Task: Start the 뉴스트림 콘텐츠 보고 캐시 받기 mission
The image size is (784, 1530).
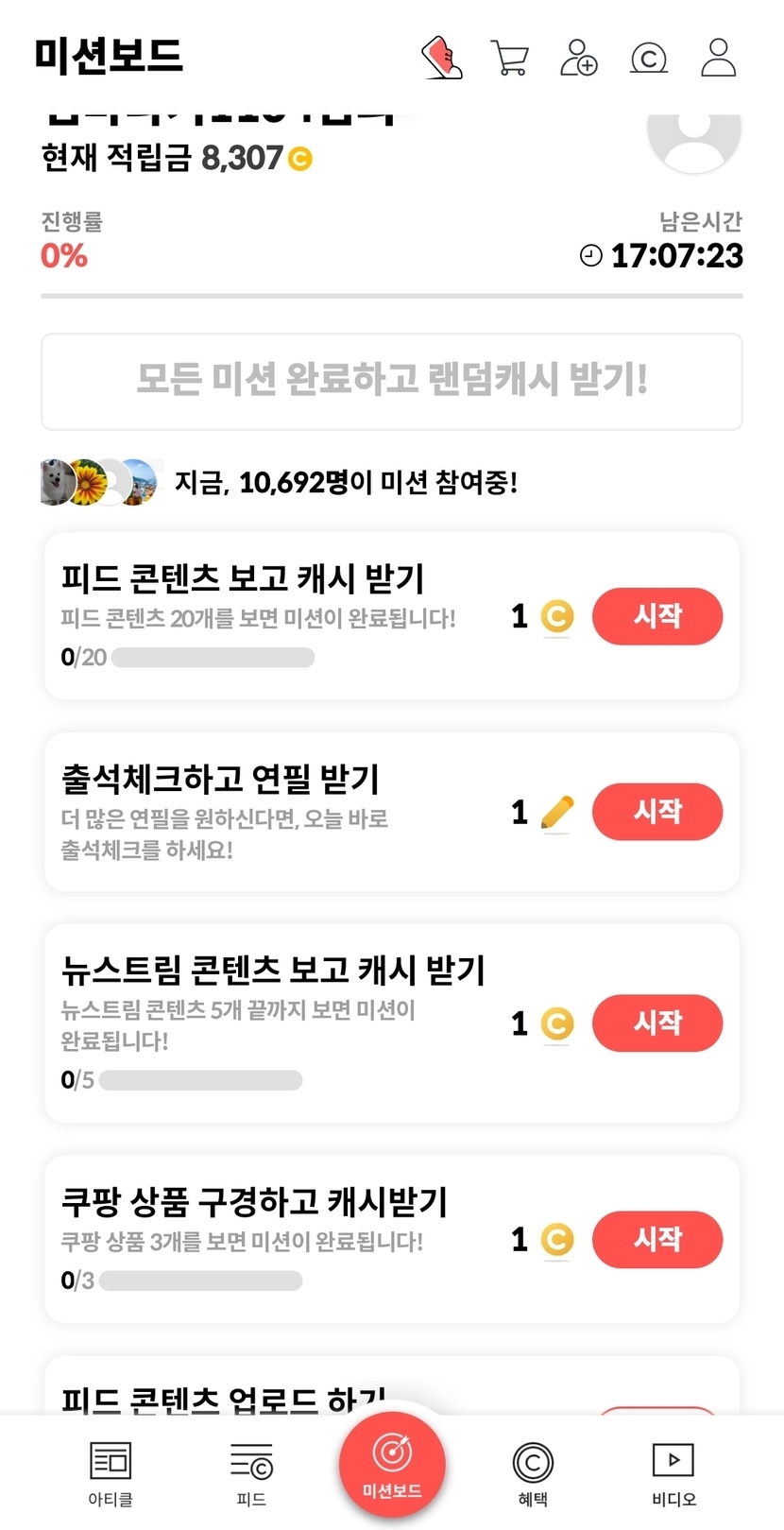Action: tap(656, 1023)
